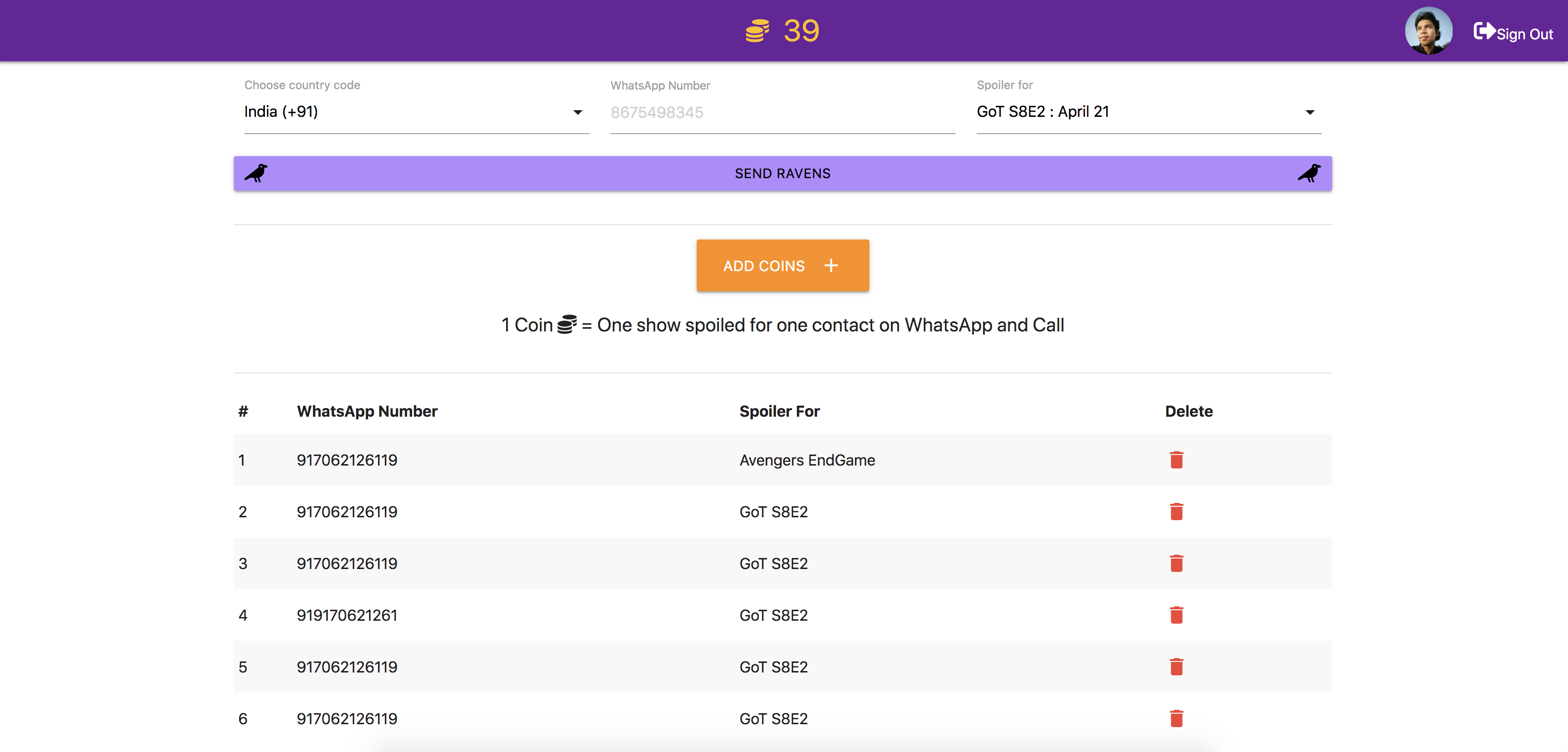The image size is (1568, 752).
Task: Click the coin balance 39
Action: point(801,31)
